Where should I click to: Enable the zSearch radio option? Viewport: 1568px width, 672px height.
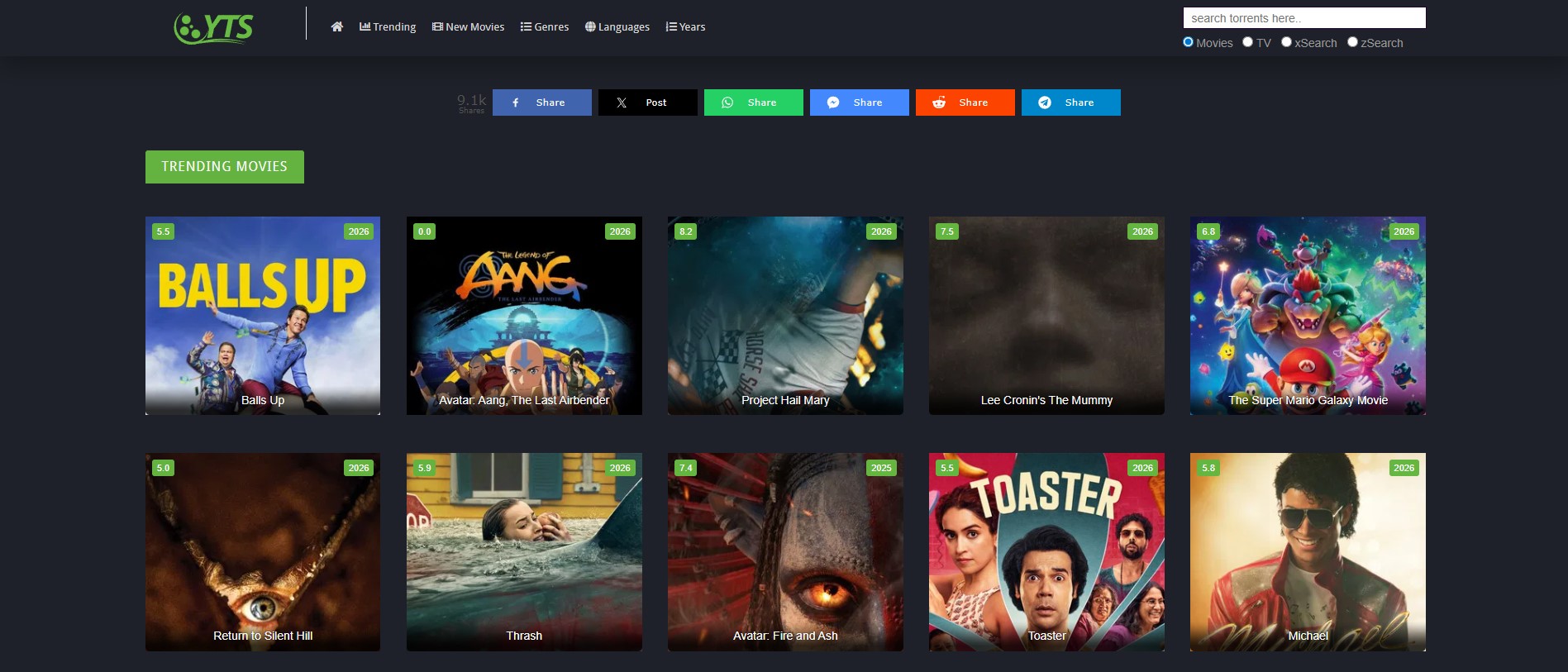[1352, 42]
